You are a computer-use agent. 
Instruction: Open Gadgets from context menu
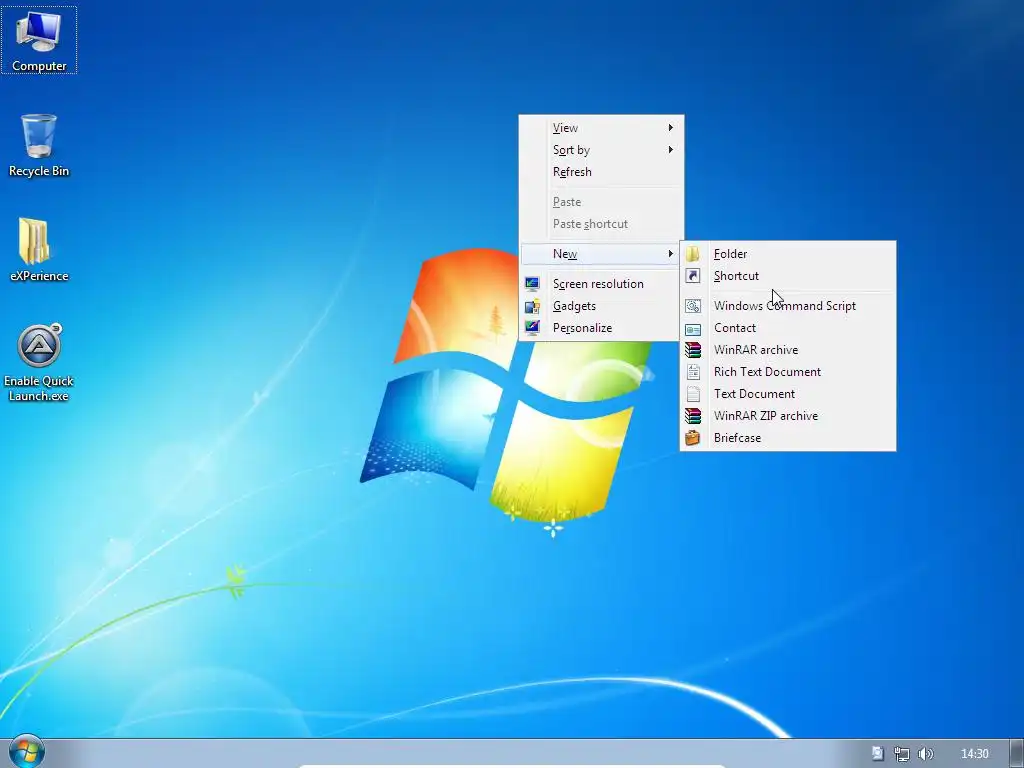(x=601, y=306)
